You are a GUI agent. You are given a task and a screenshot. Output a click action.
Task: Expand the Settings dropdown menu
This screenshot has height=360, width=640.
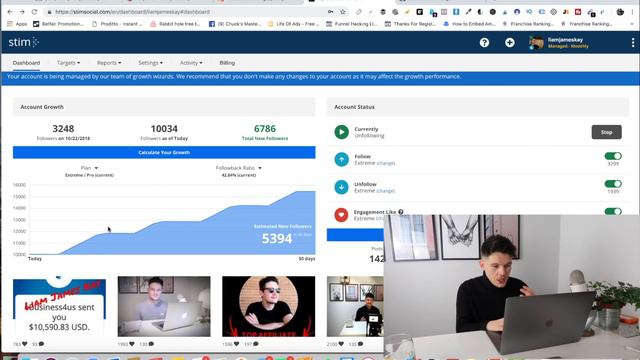[151, 63]
